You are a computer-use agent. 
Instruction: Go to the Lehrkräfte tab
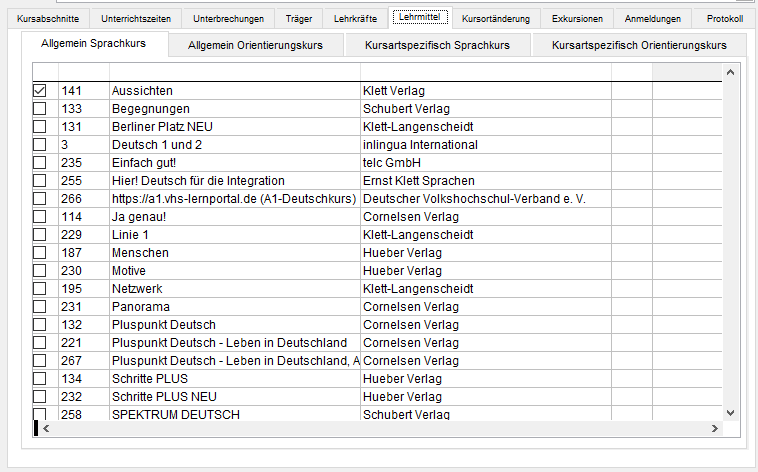tap(355, 19)
